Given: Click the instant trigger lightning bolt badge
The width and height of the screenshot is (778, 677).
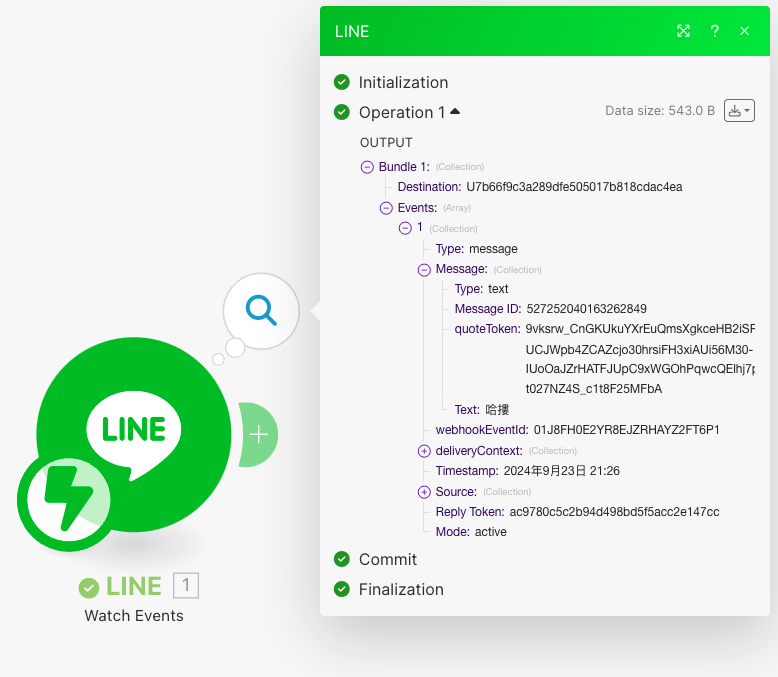Looking at the screenshot, I should [x=66, y=500].
